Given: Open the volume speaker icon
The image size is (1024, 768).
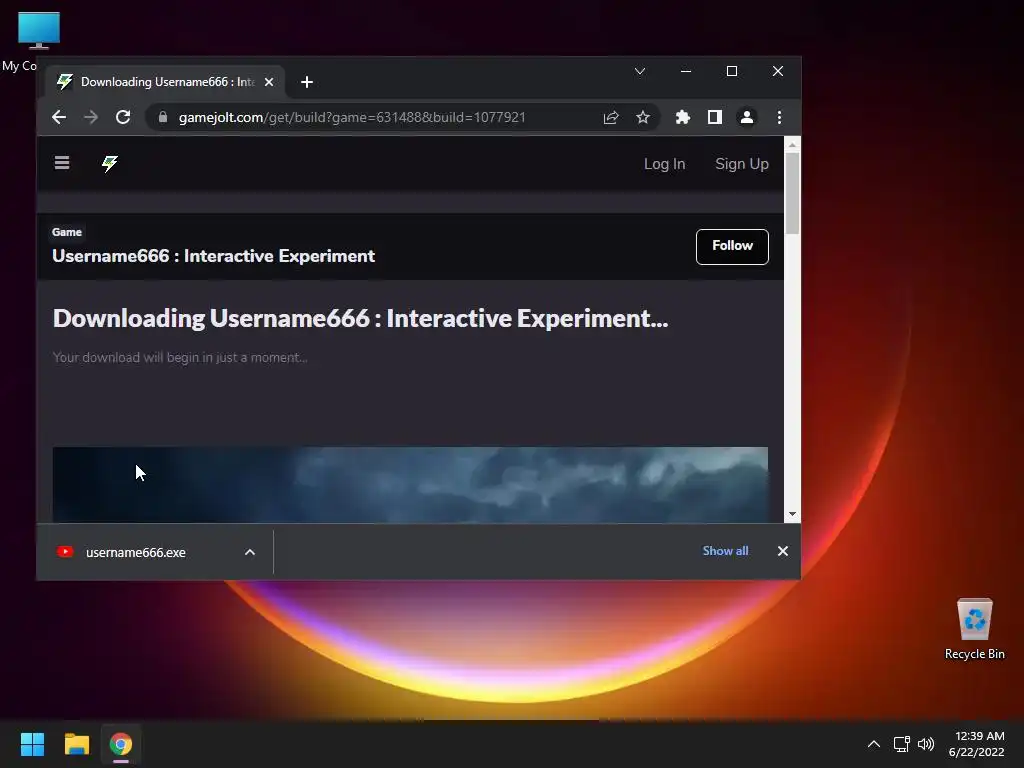Looking at the screenshot, I should click(x=926, y=744).
